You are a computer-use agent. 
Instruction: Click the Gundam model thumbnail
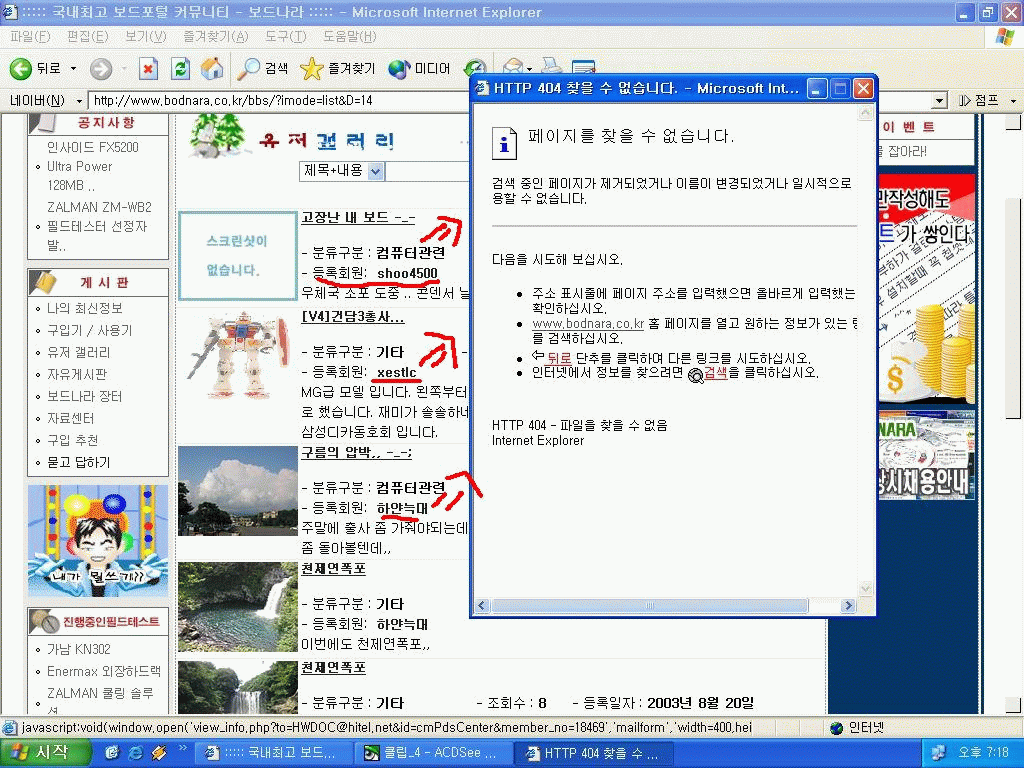tap(238, 356)
